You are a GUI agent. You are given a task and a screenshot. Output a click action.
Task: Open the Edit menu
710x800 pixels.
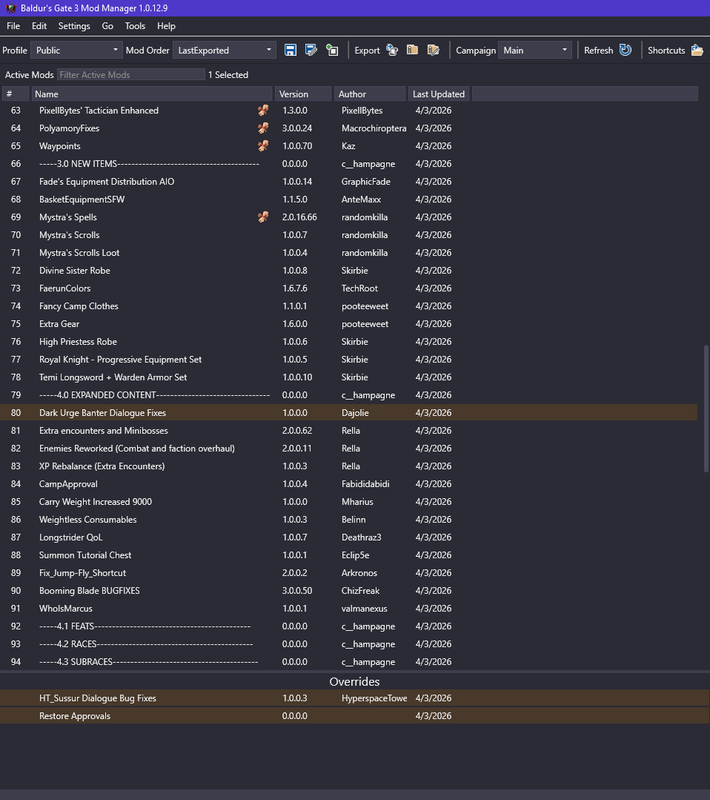[x=39, y=26]
